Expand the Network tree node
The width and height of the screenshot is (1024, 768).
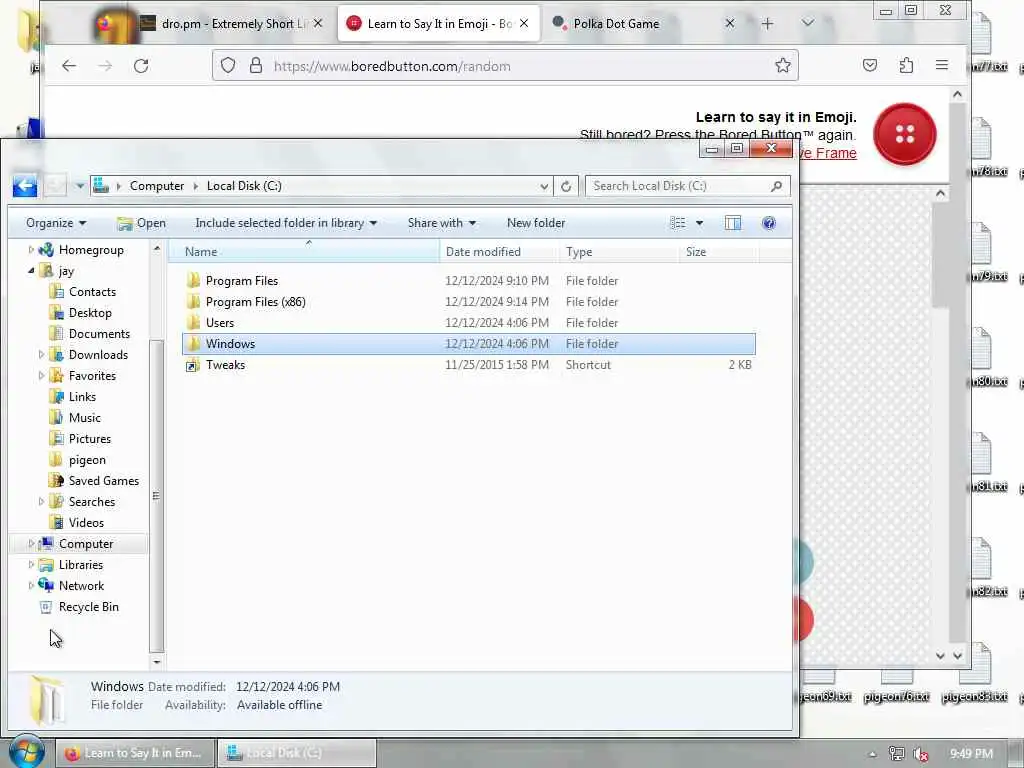[x=31, y=586]
